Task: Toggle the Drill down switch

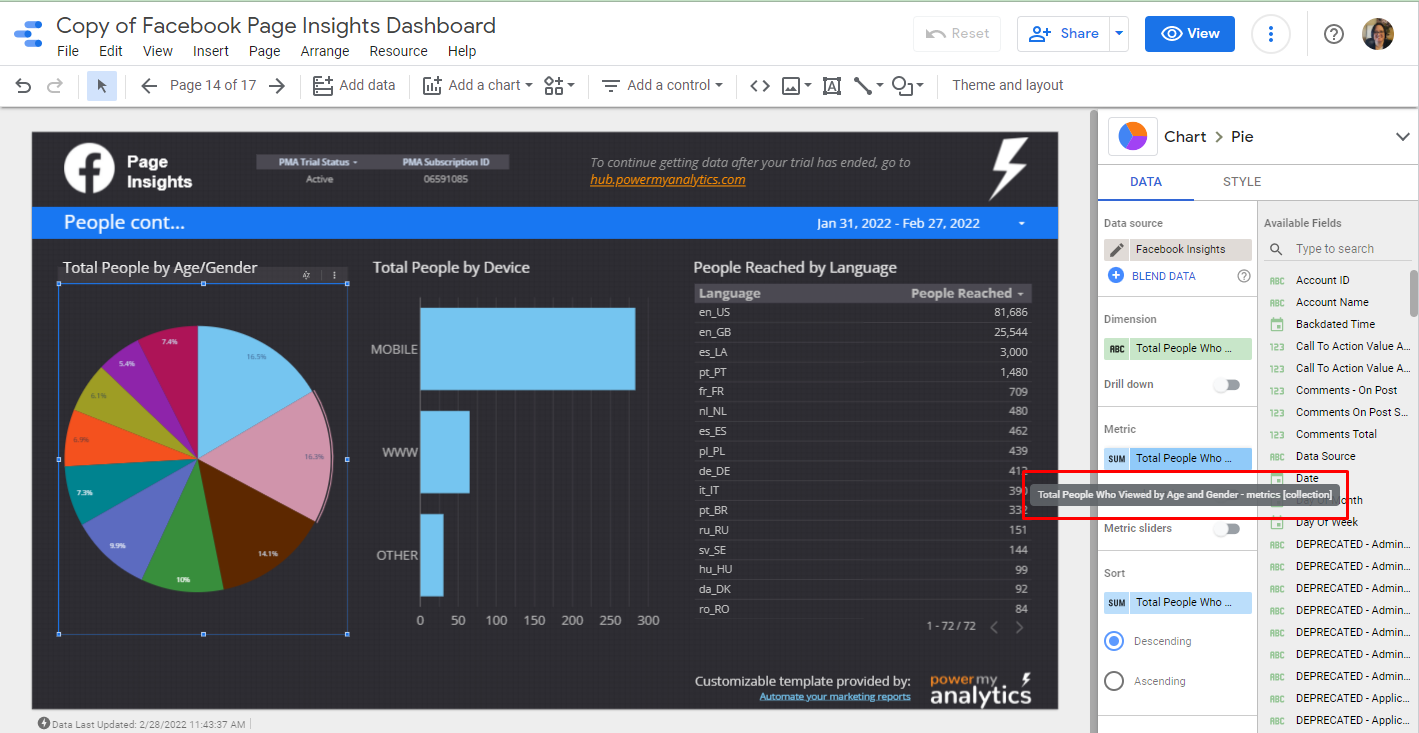Action: coord(1226,385)
